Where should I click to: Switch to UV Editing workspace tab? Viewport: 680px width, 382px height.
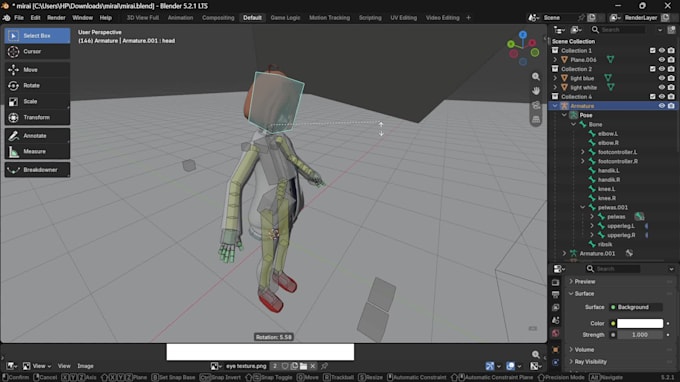point(404,18)
